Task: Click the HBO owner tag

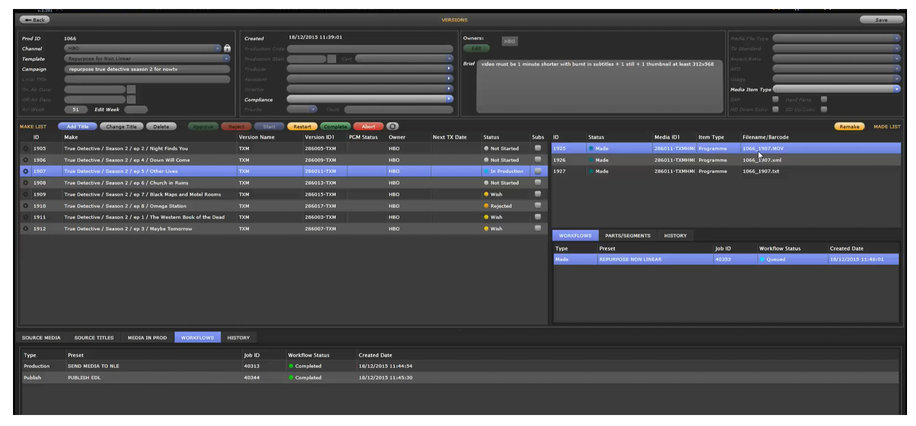Action: tap(509, 41)
